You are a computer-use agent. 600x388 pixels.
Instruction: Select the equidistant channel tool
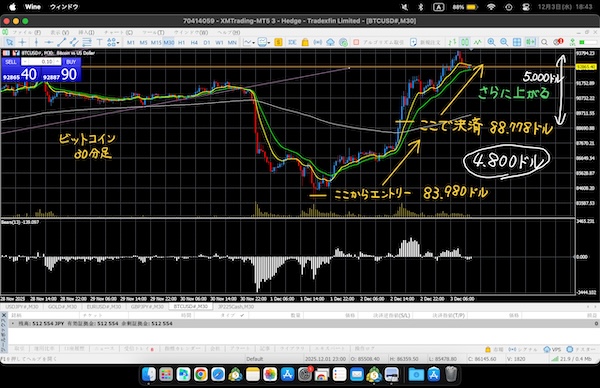(74, 42)
